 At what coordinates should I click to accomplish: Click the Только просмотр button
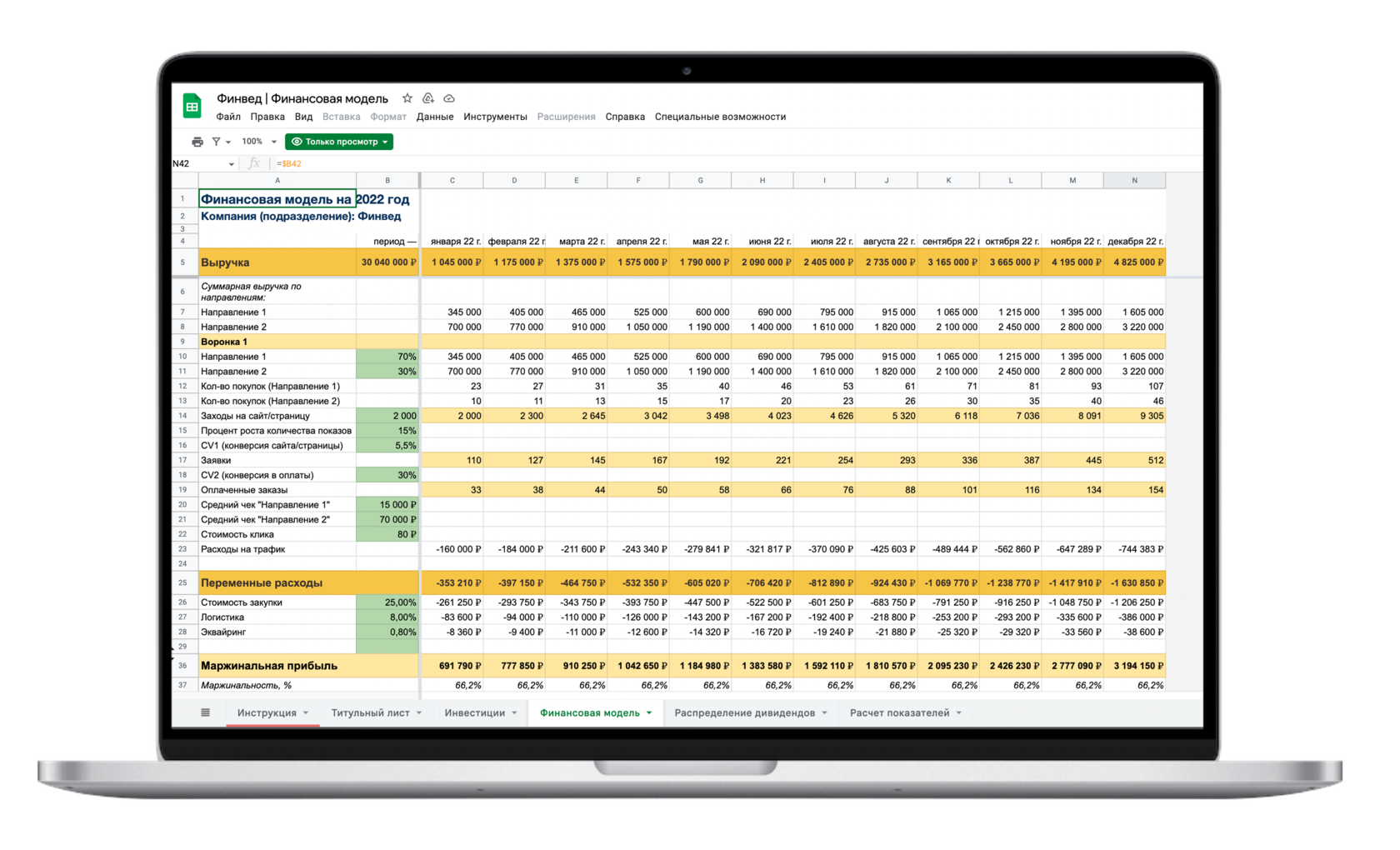click(x=339, y=142)
